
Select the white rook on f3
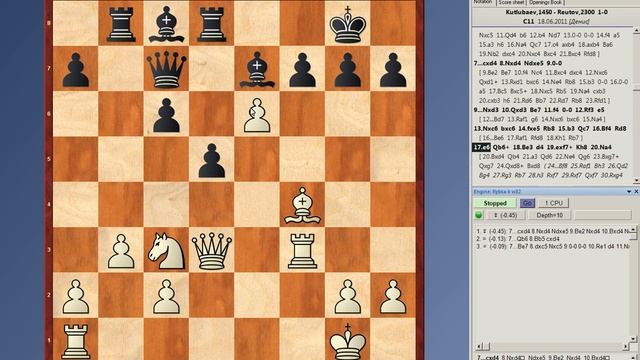tap(302, 251)
